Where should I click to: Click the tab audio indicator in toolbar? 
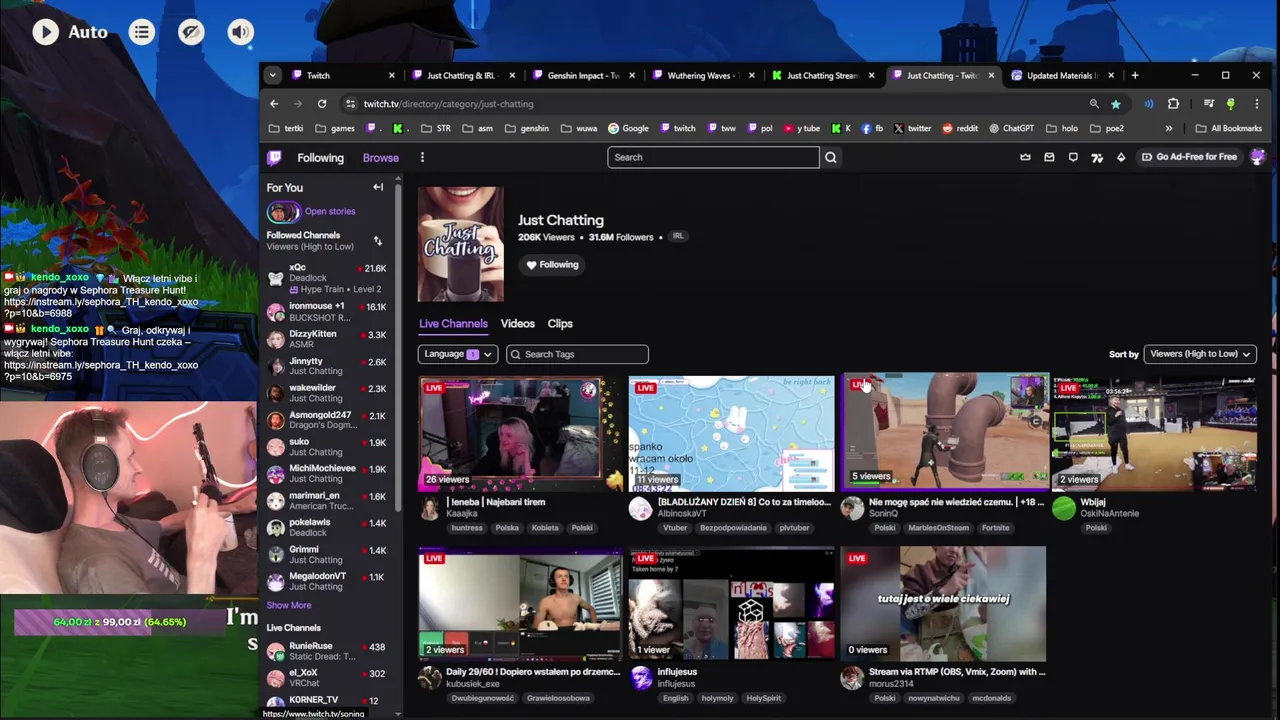(1148, 104)
